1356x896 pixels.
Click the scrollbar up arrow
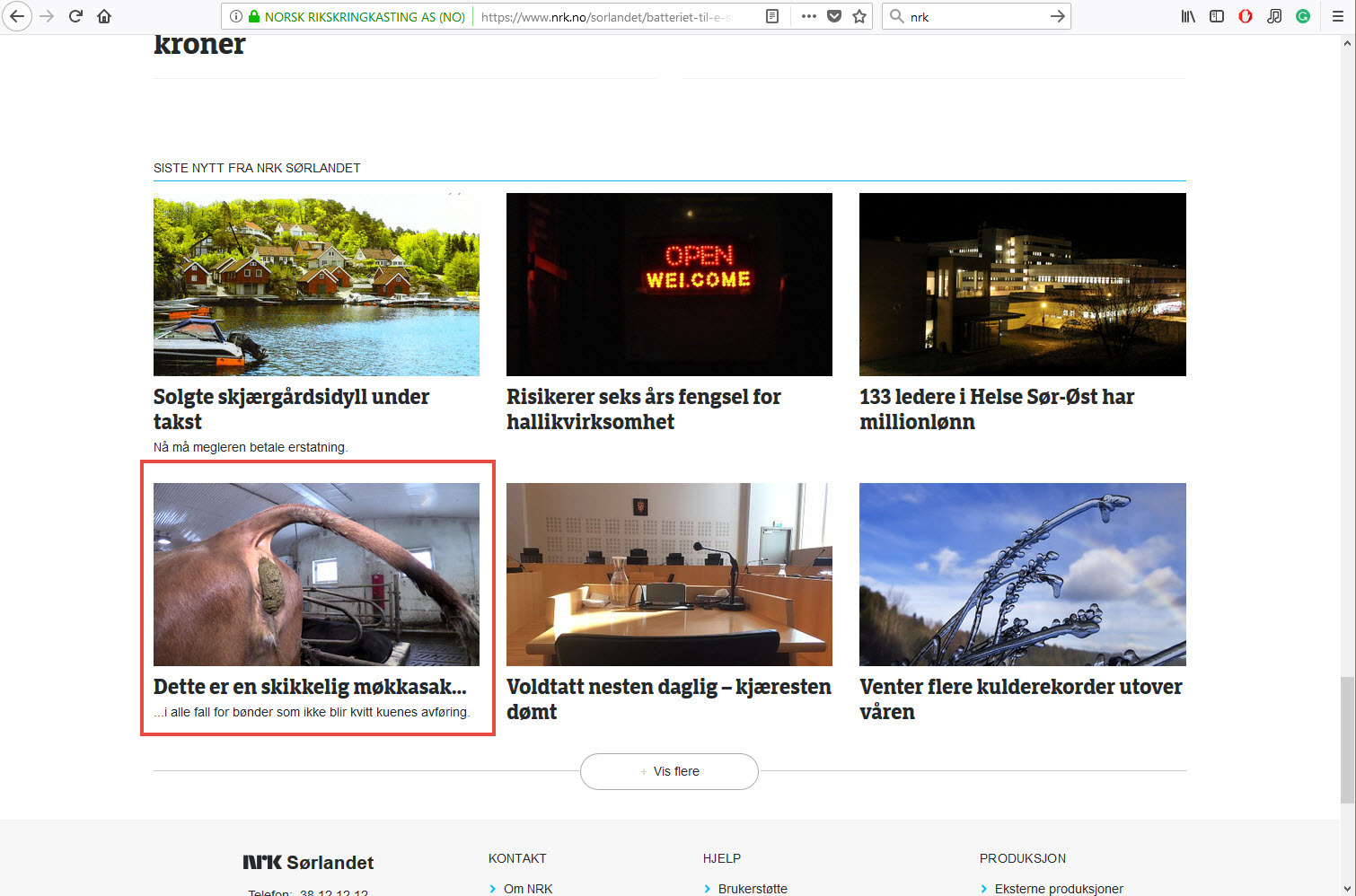click(x=1347, y=41)
